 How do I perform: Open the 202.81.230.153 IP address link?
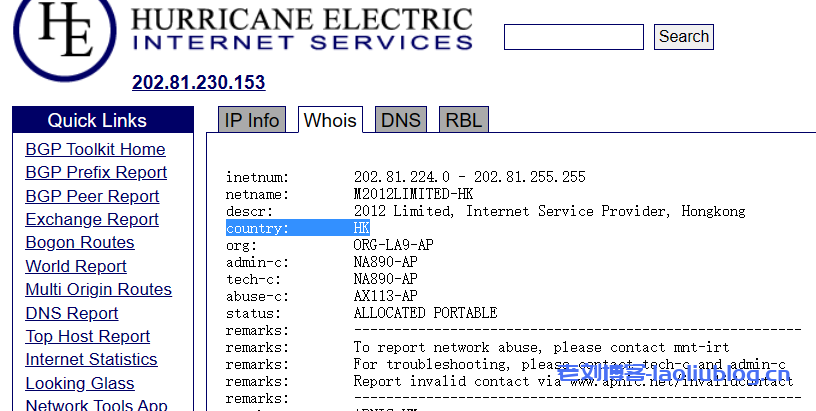point(198,83)
